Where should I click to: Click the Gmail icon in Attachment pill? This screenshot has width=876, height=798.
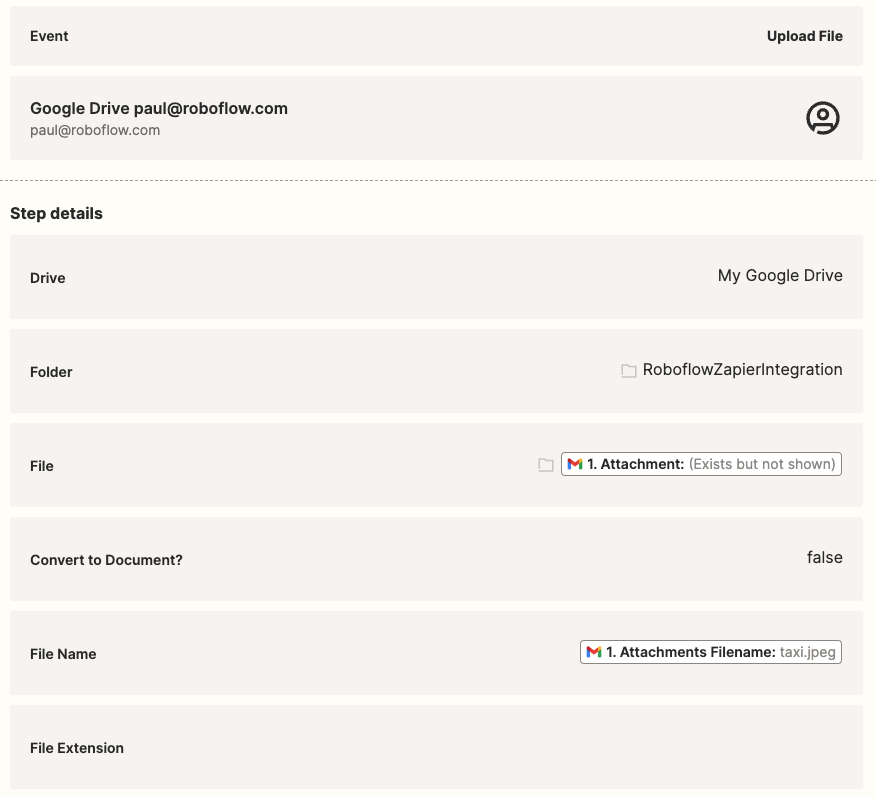click(x=575, y=464)
